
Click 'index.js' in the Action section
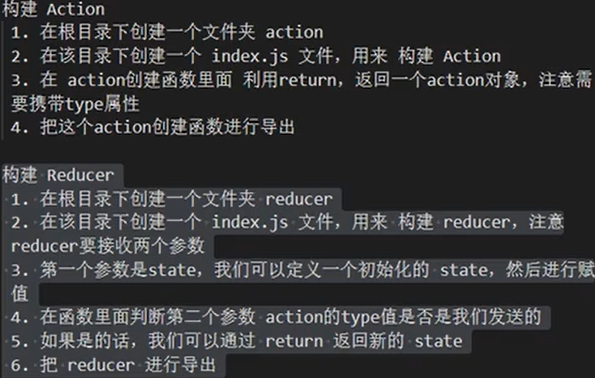pos(250,56)
